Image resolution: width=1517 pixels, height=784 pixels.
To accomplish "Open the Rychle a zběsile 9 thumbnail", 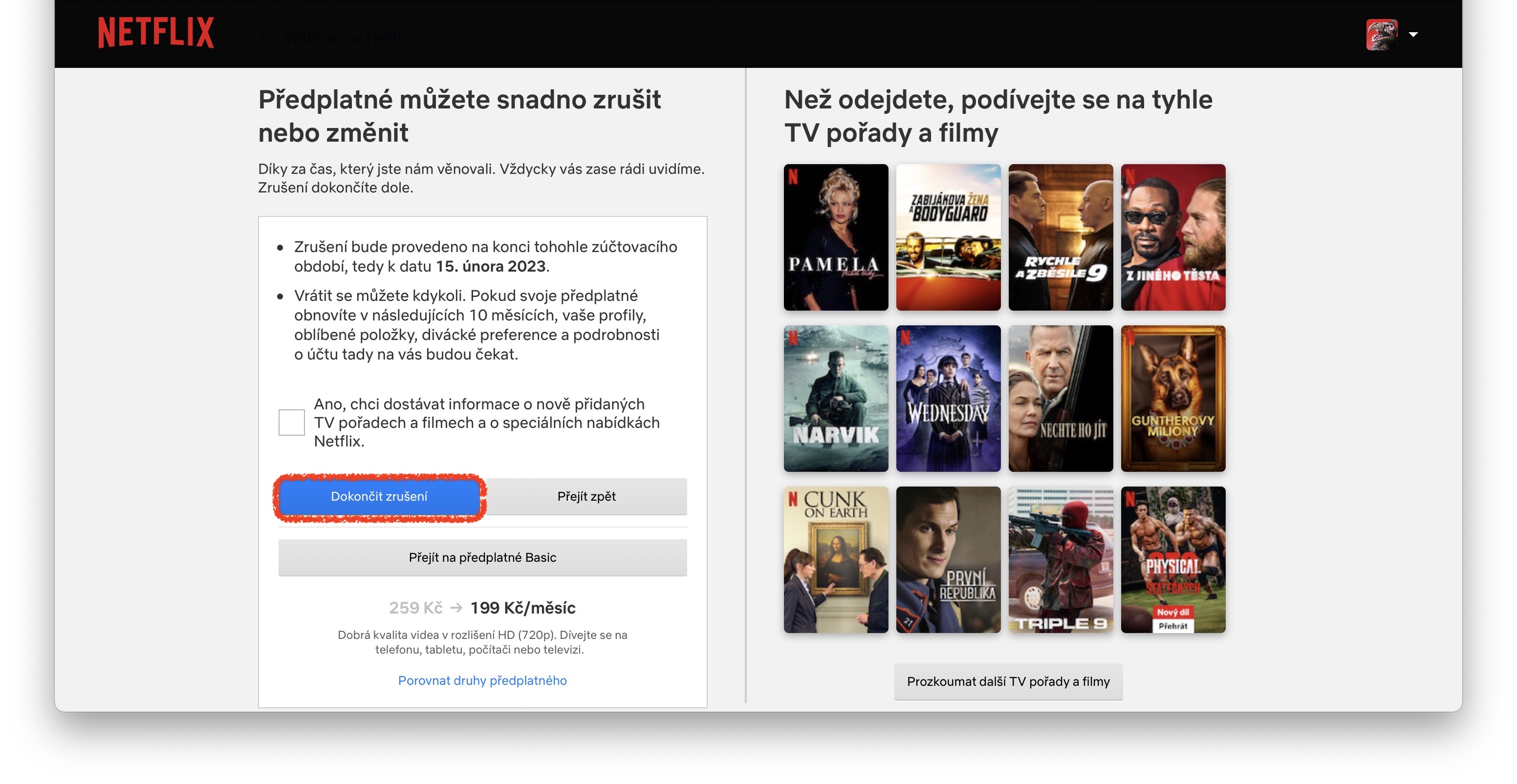I will [x=1061, y=237].
